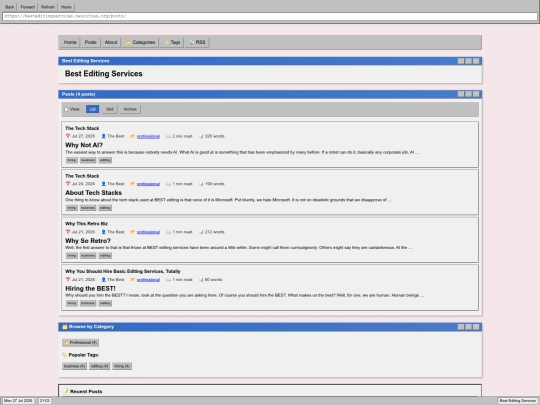The height and width of the screenshot is (405, 540).
Task: Click the Professional (4) category chip
Action: click(x=81, y=343)
